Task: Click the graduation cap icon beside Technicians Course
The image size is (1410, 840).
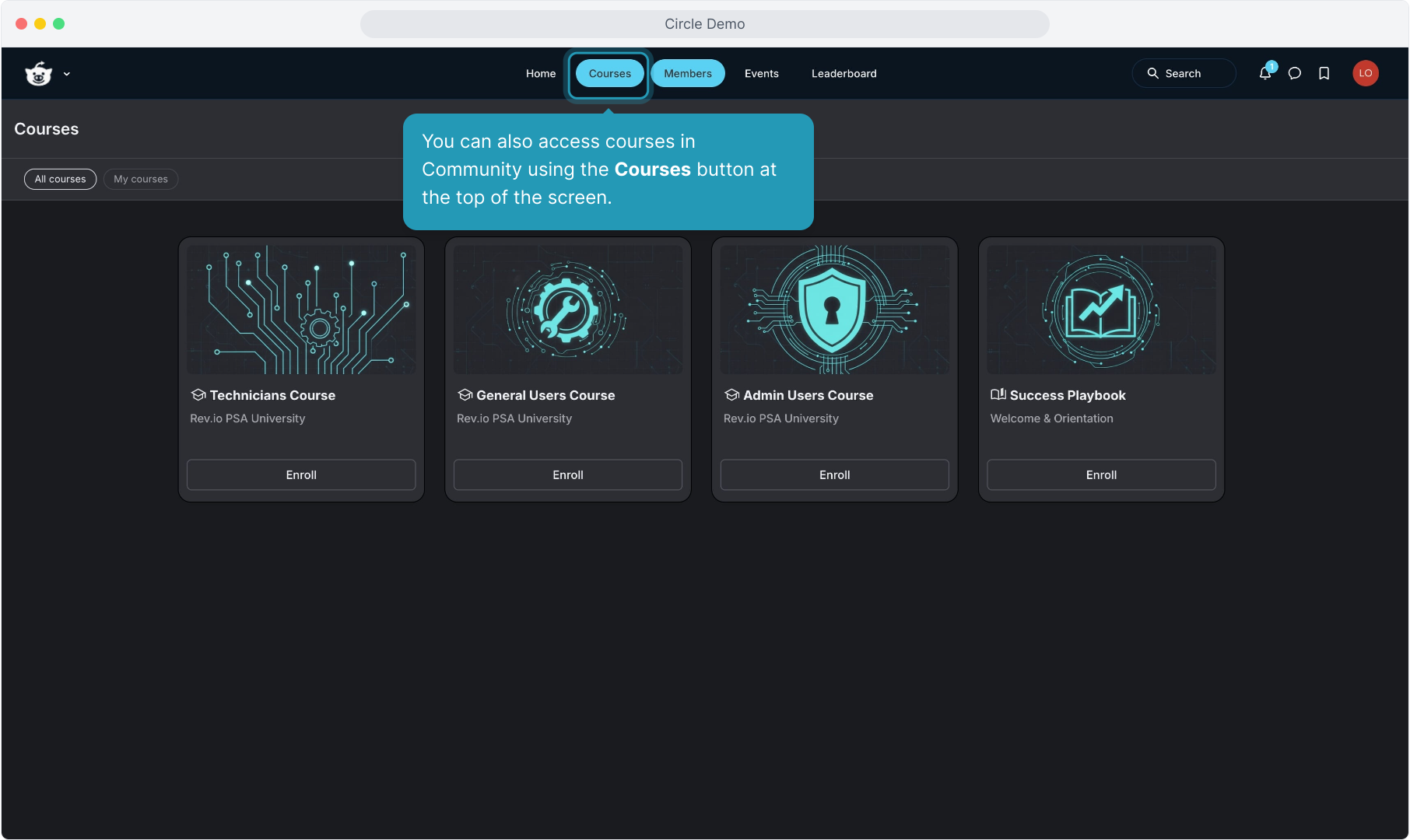Action: point(198,395)
